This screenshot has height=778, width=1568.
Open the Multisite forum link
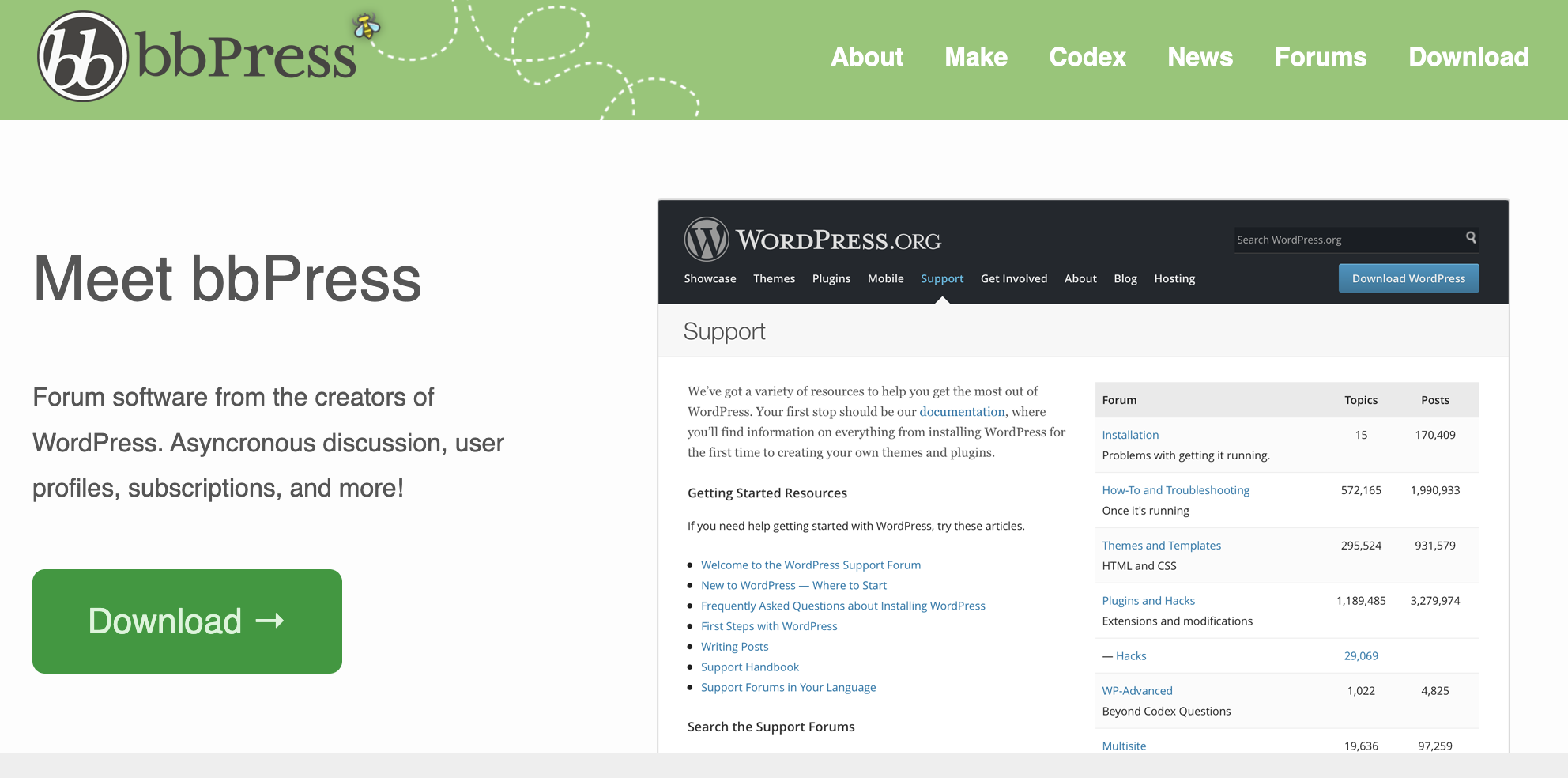tap(1124, 746)
